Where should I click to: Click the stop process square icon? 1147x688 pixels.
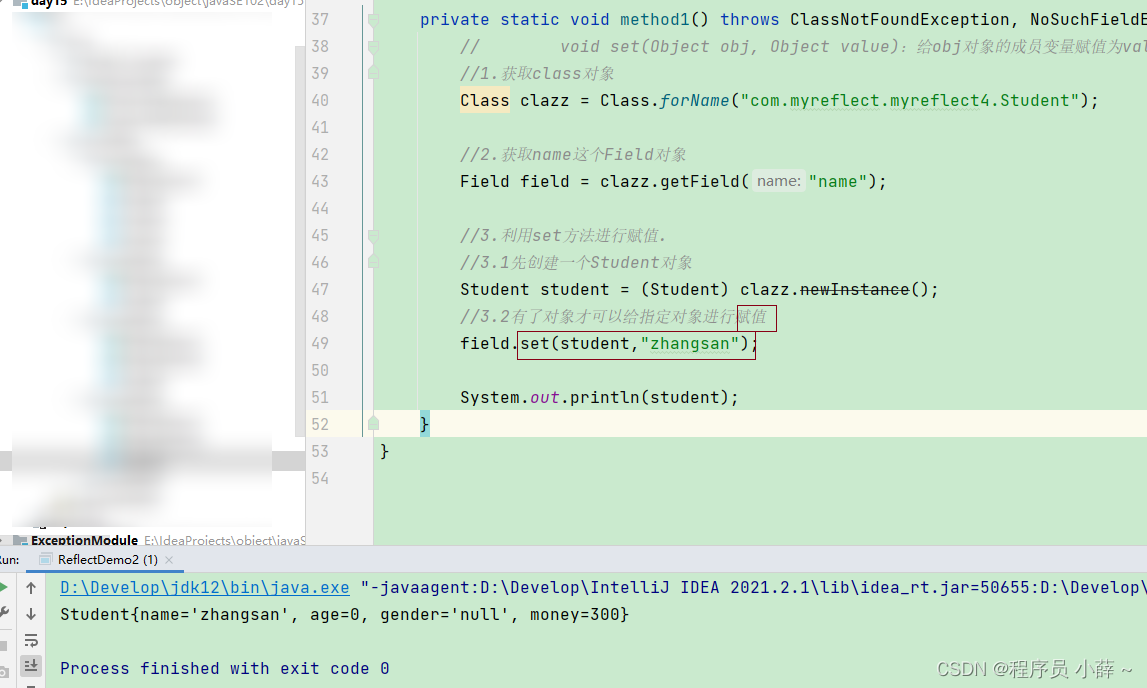[x=4, y=645]
